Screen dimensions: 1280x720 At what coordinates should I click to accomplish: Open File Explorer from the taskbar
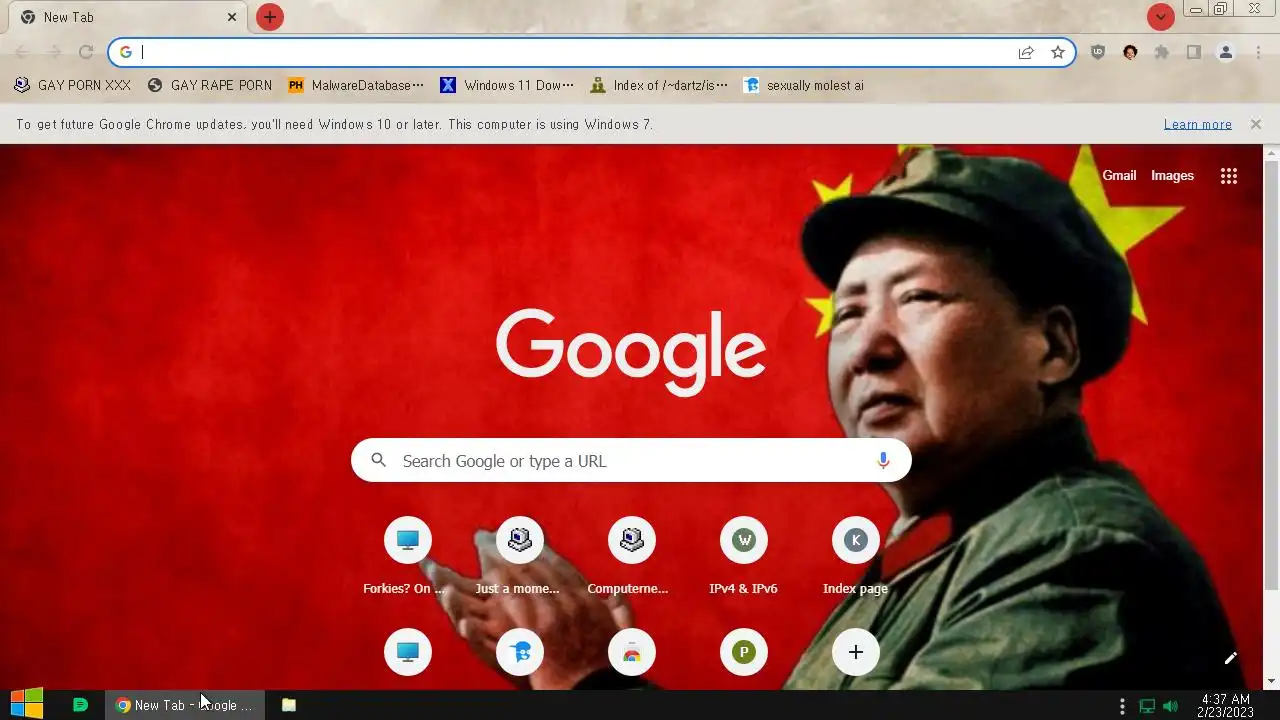click(289, 705)
